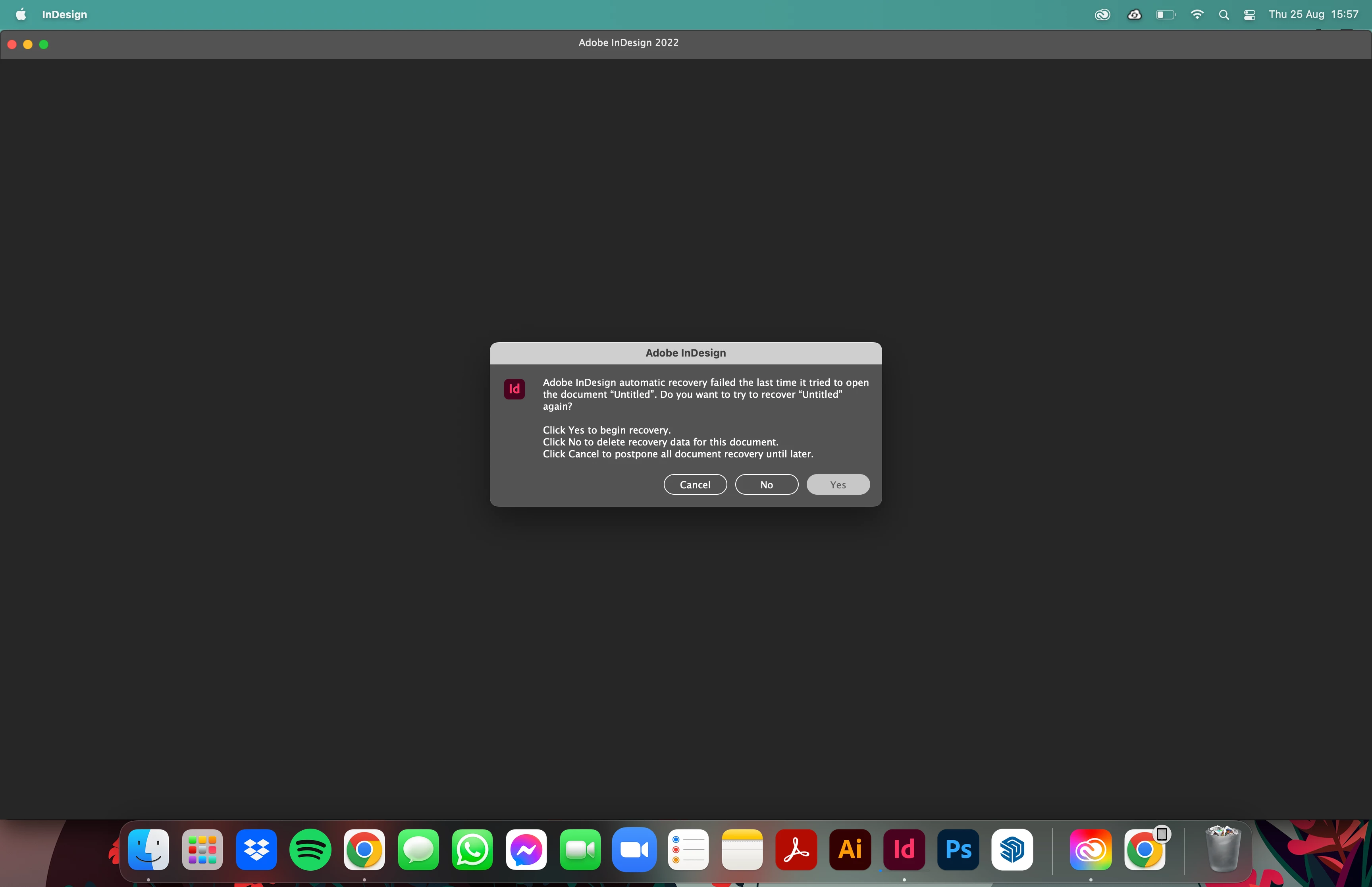This screenshot has height=887, width=1372.
Task: Open Illustrator from the Dock
Action: point(850,850)
